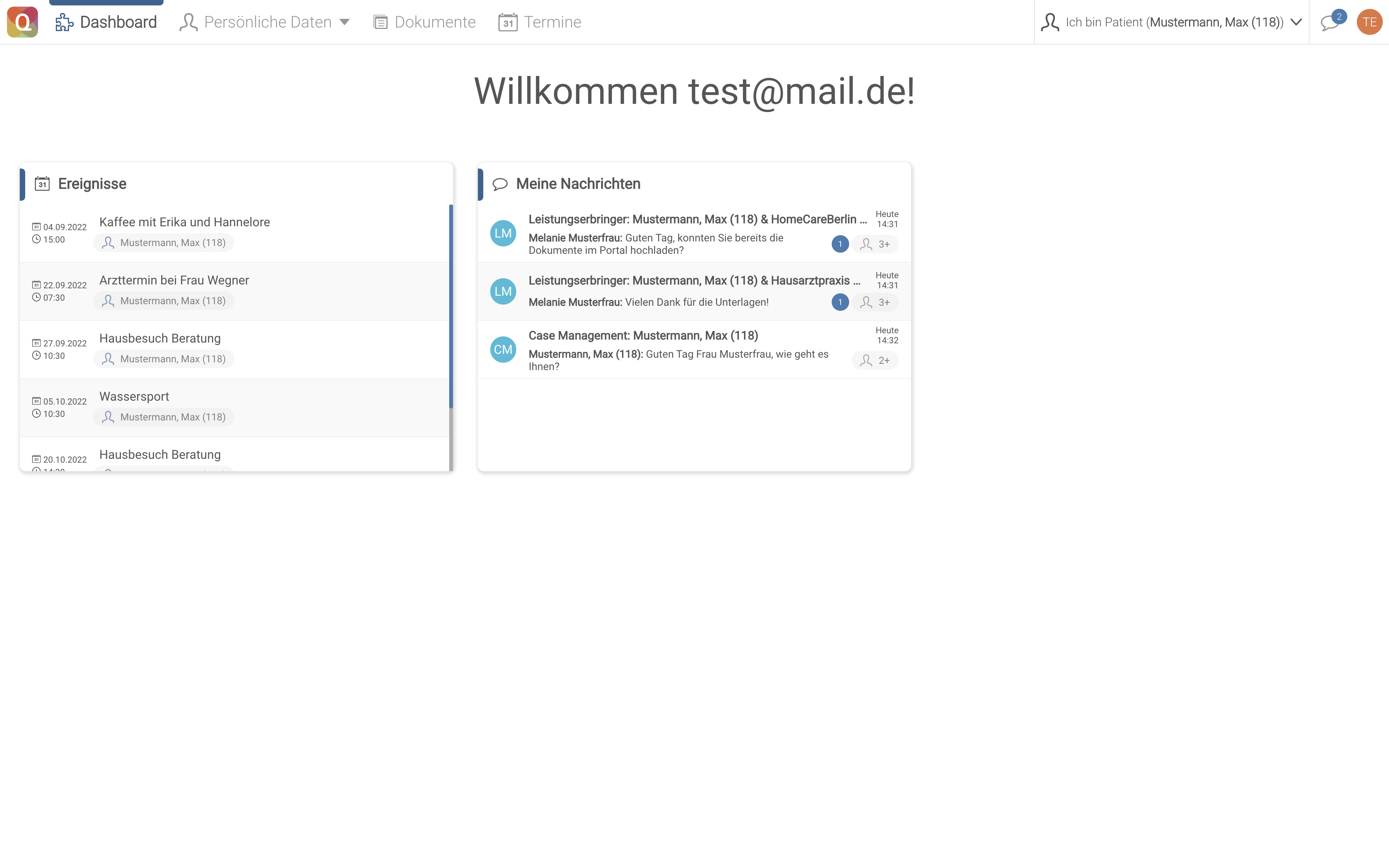Open the chat notifications bubble icon
Image resolution: width=1389 pixels, height=868 pixels.
pos(1329,23)
